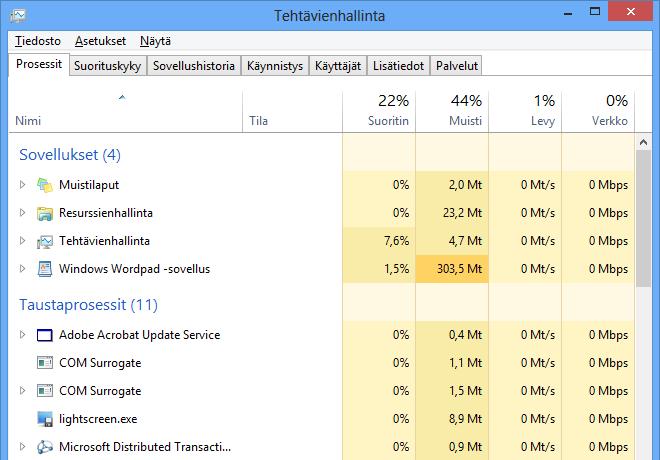
Task: Click the lightscreen.exe icon
Action: click(x=45, y=419)
